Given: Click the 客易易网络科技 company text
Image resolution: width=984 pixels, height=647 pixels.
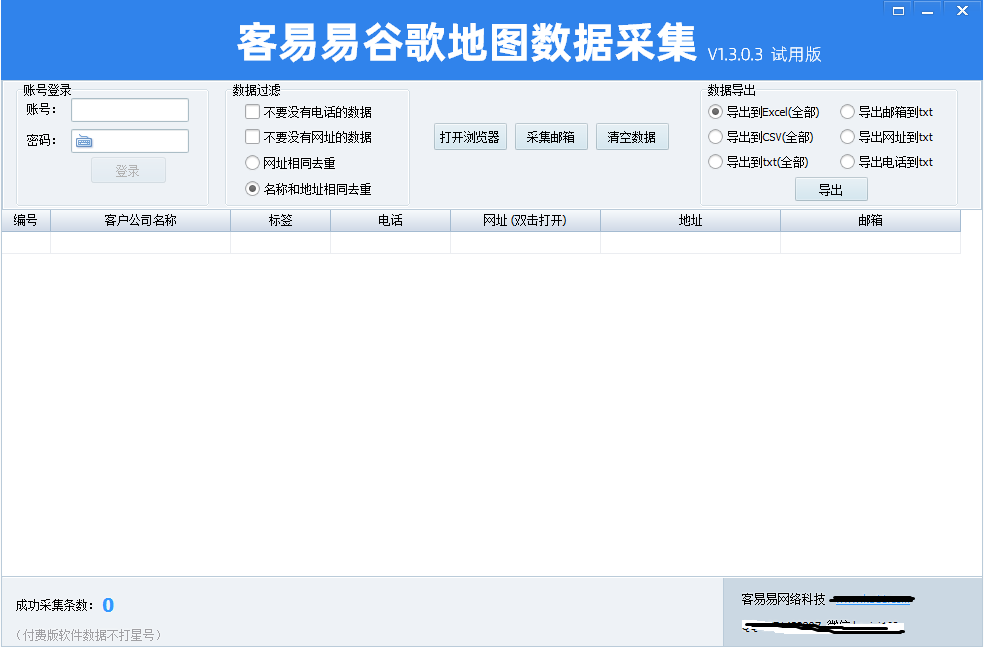Looking at the screenshot, I should 783,599.
